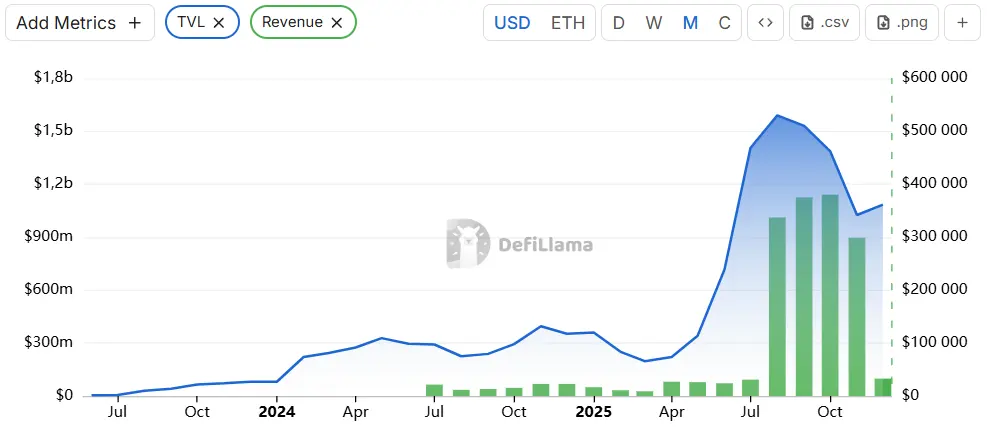The height and width of the screenshot is (427, 987).
Task: Export the chart as .png
Action: coord(902,23)
